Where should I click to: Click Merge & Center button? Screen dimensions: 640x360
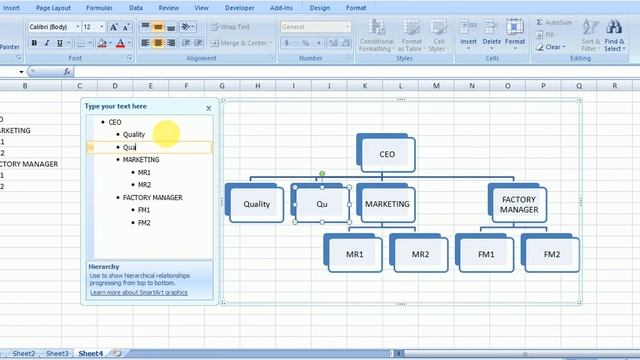click(x=238, y=43)
